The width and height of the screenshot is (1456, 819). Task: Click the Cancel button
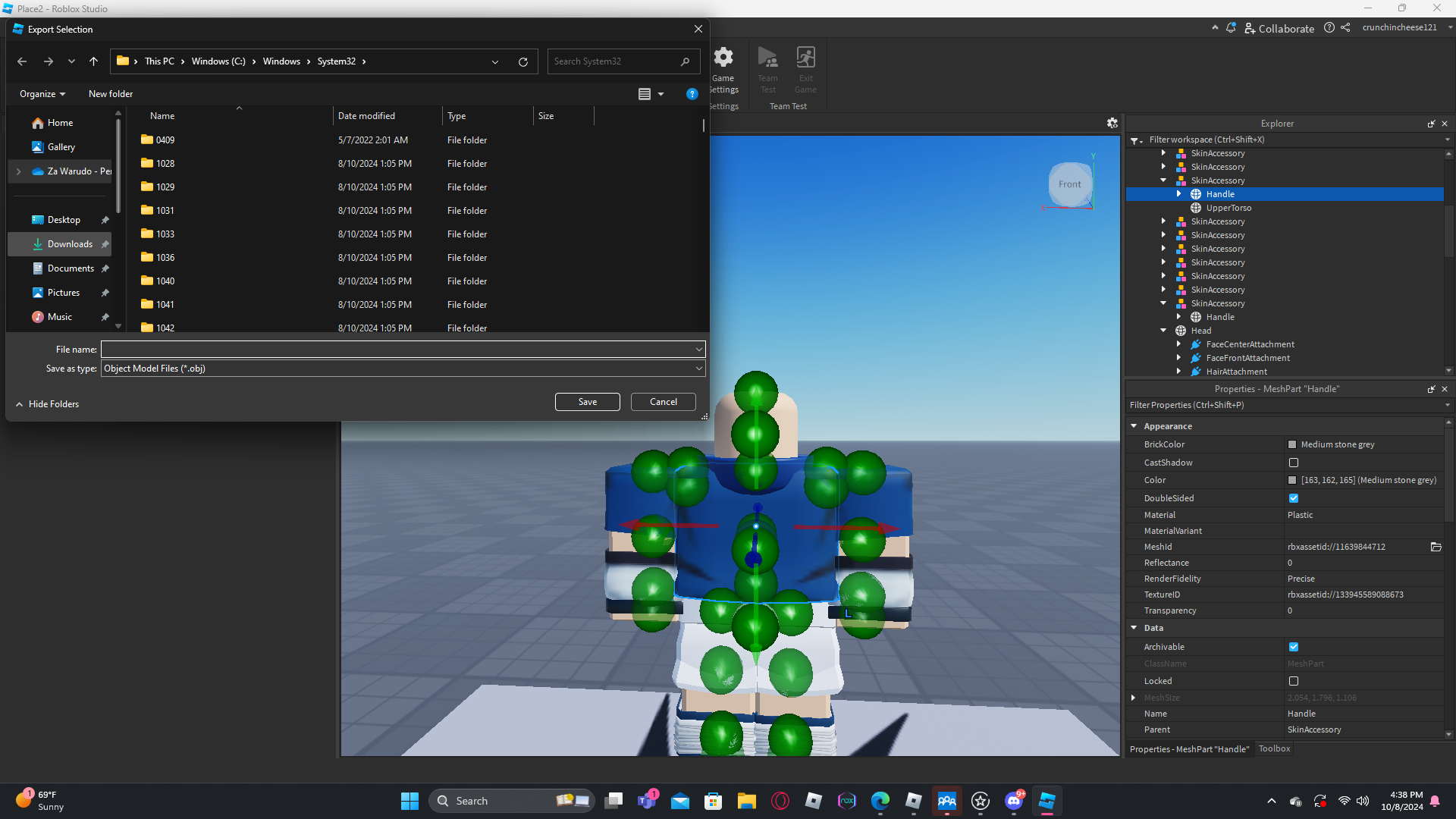tap(663, 402)
